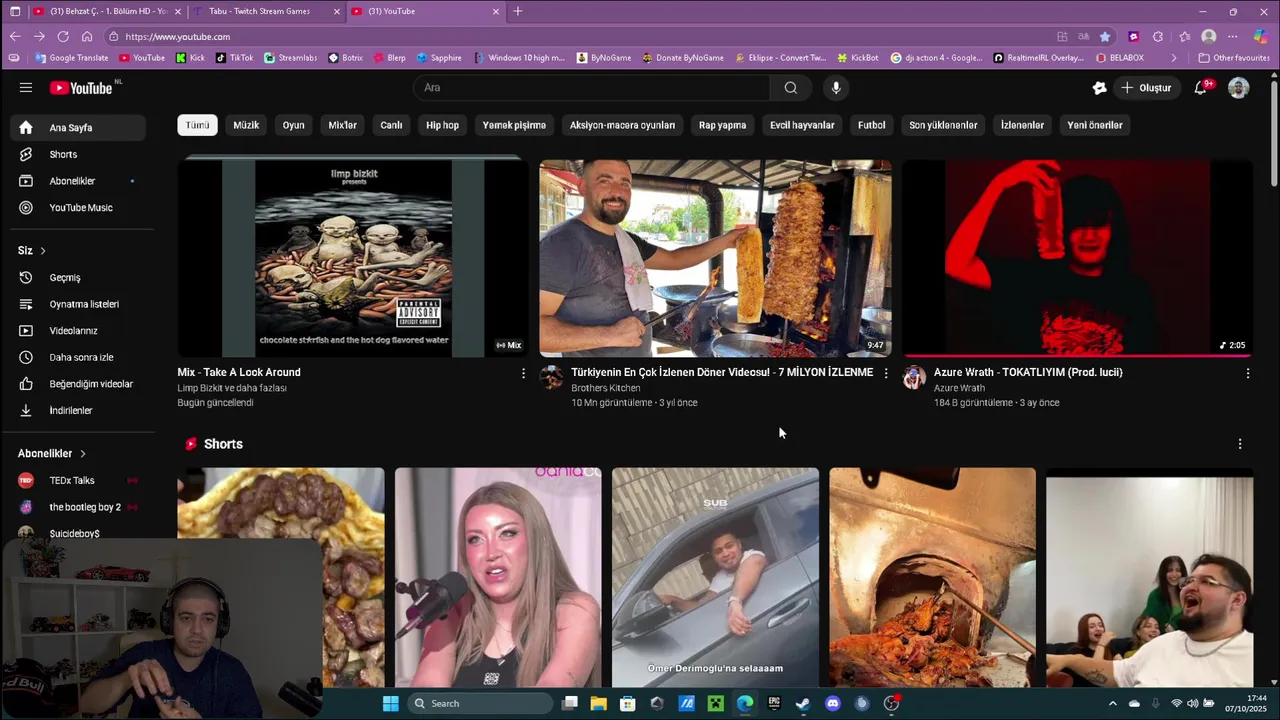
Task: Open Shorts section options menu
Action: 1240,444
